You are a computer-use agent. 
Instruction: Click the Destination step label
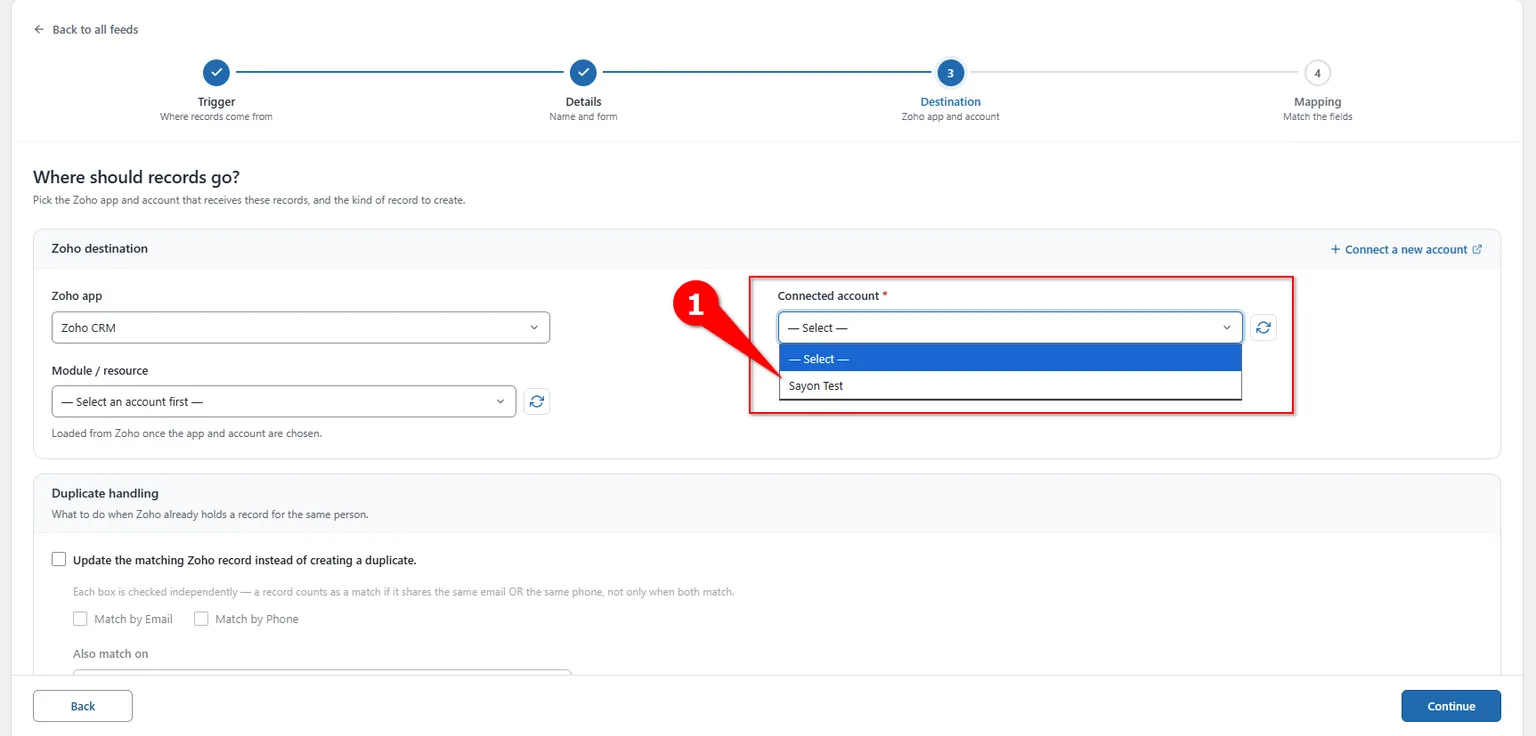pyautogui.click(x=950, y=102)
